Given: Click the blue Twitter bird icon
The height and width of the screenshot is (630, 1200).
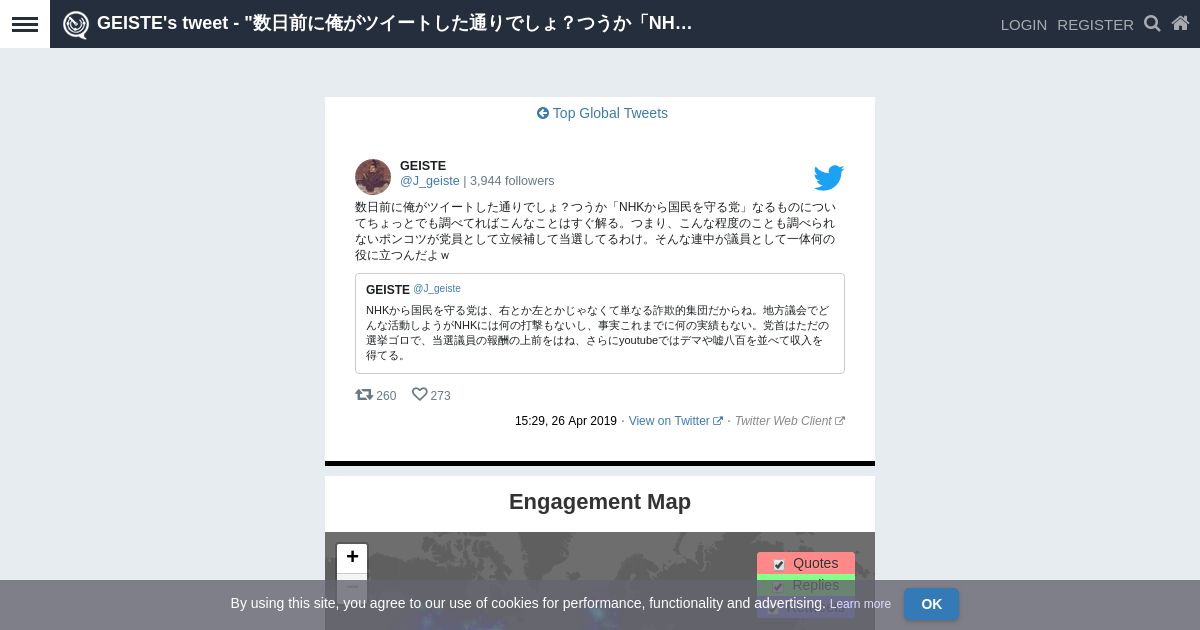Looking at the screenshot, I should click(829, 178).
